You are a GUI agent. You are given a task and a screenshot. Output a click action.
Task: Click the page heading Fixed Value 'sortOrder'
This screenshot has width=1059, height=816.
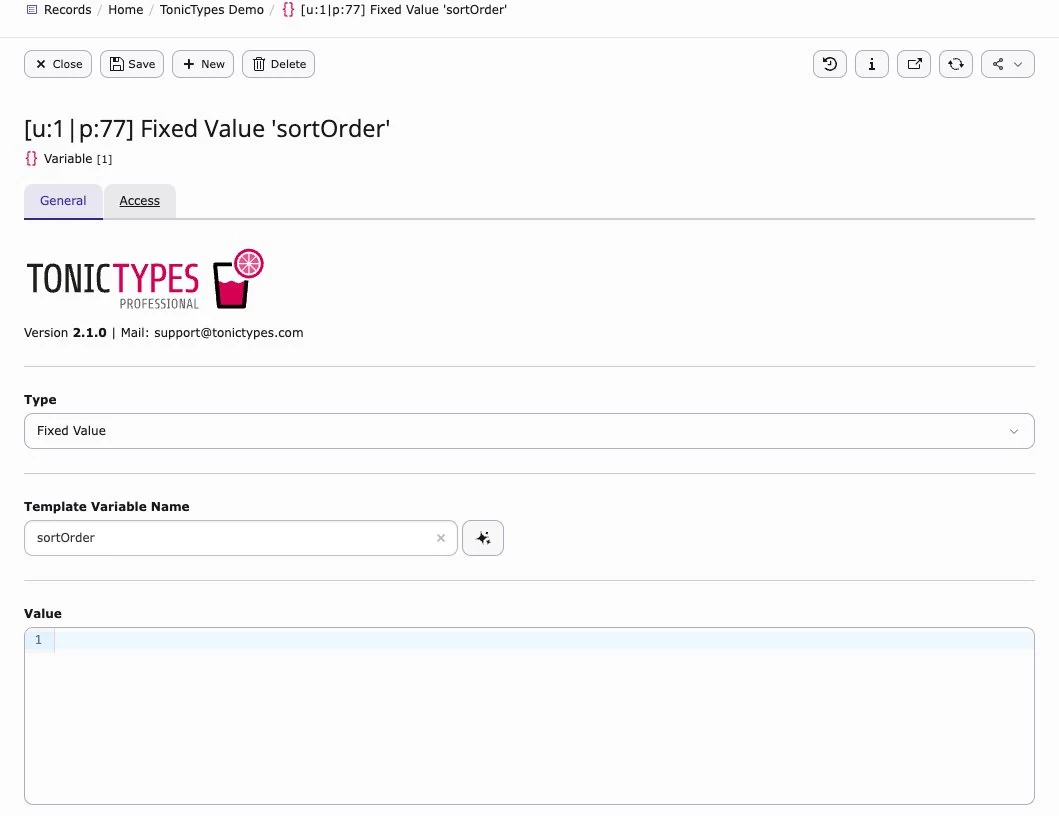click(x=207, y=128)
